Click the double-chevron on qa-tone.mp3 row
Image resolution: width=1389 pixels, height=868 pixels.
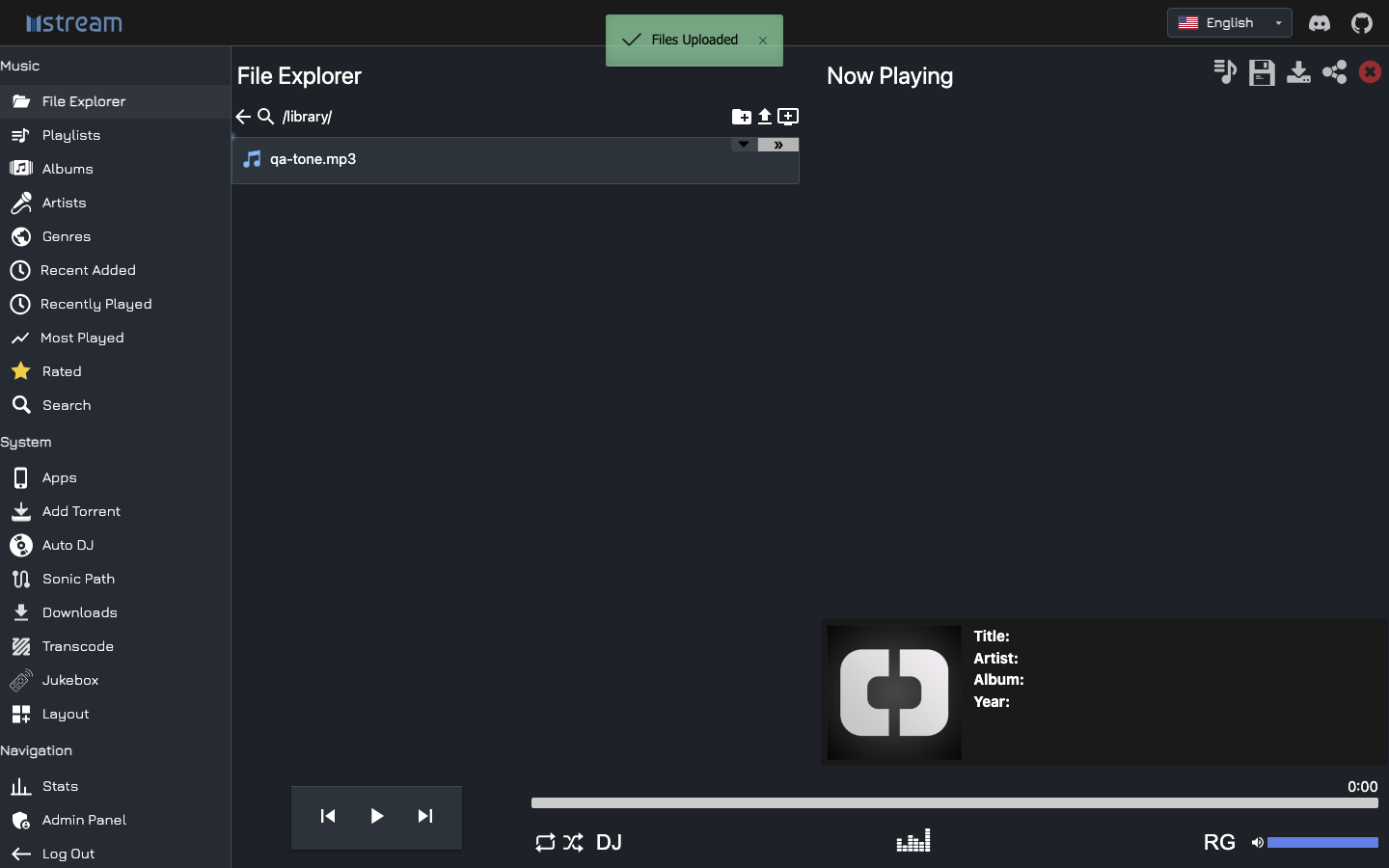pyautogui.click(x=778, y=145)
